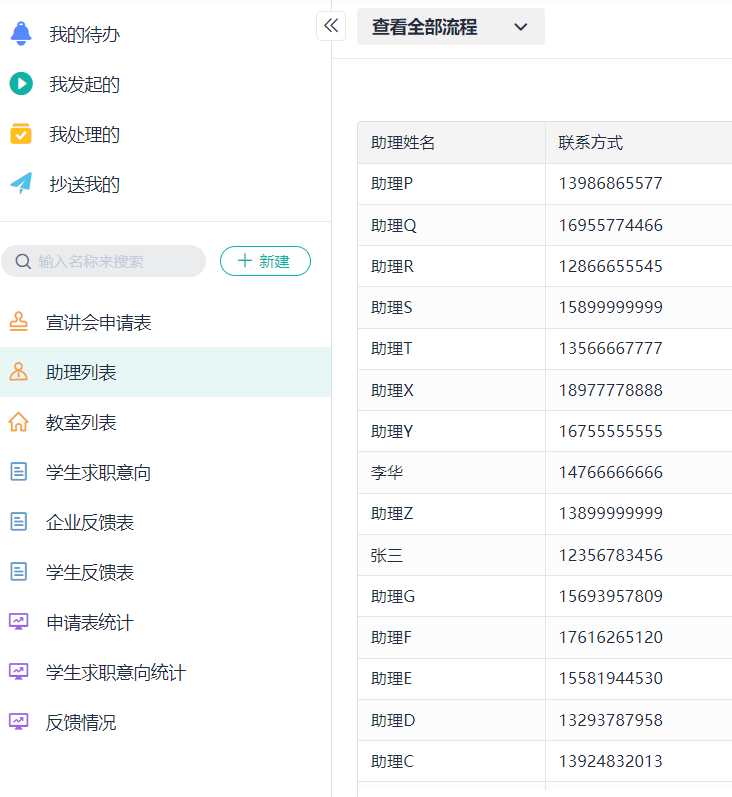Screen dimensions: 732x797
Task: Click the play icon beside 我发起的
Action: point(21,84)
